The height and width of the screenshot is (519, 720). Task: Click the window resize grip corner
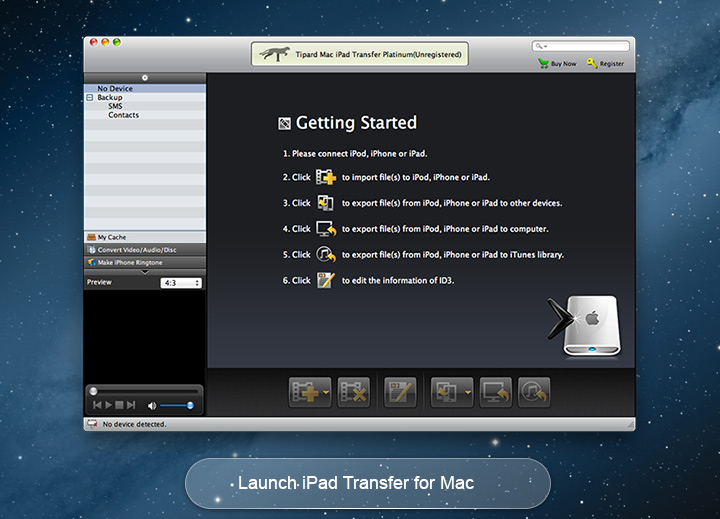tap(631, 426)
